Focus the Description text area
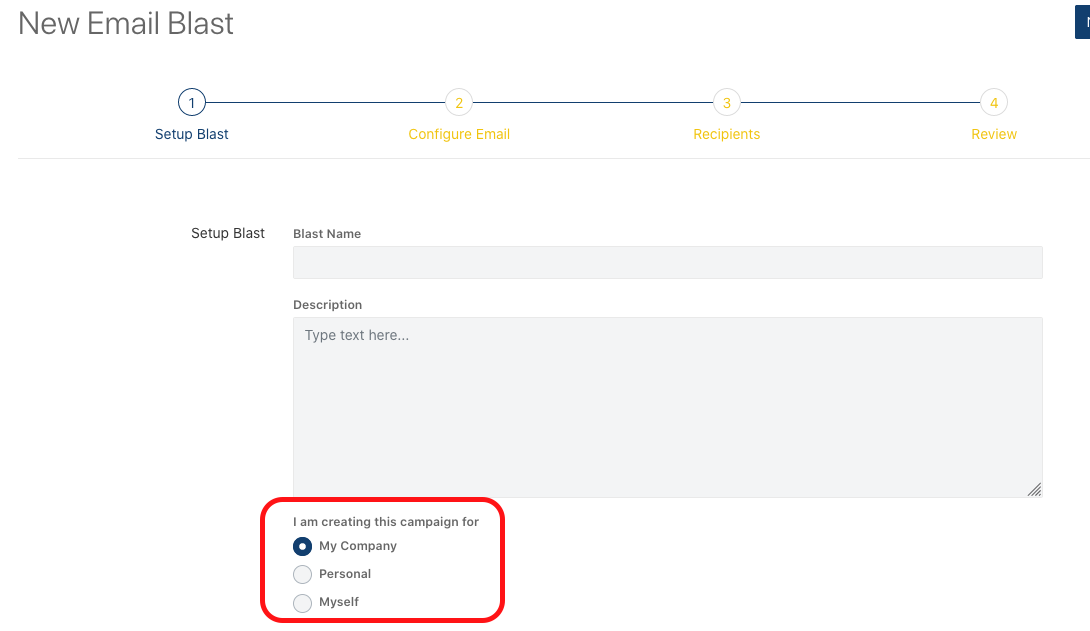Screen dimensions: 1090x631 tap(667, 407)
